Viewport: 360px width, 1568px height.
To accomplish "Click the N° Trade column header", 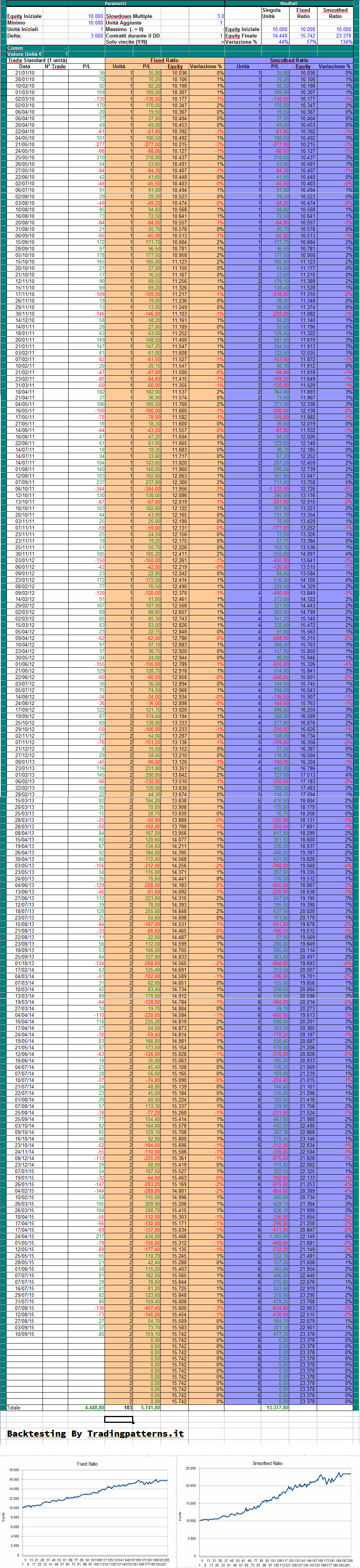I will [56, 66].
